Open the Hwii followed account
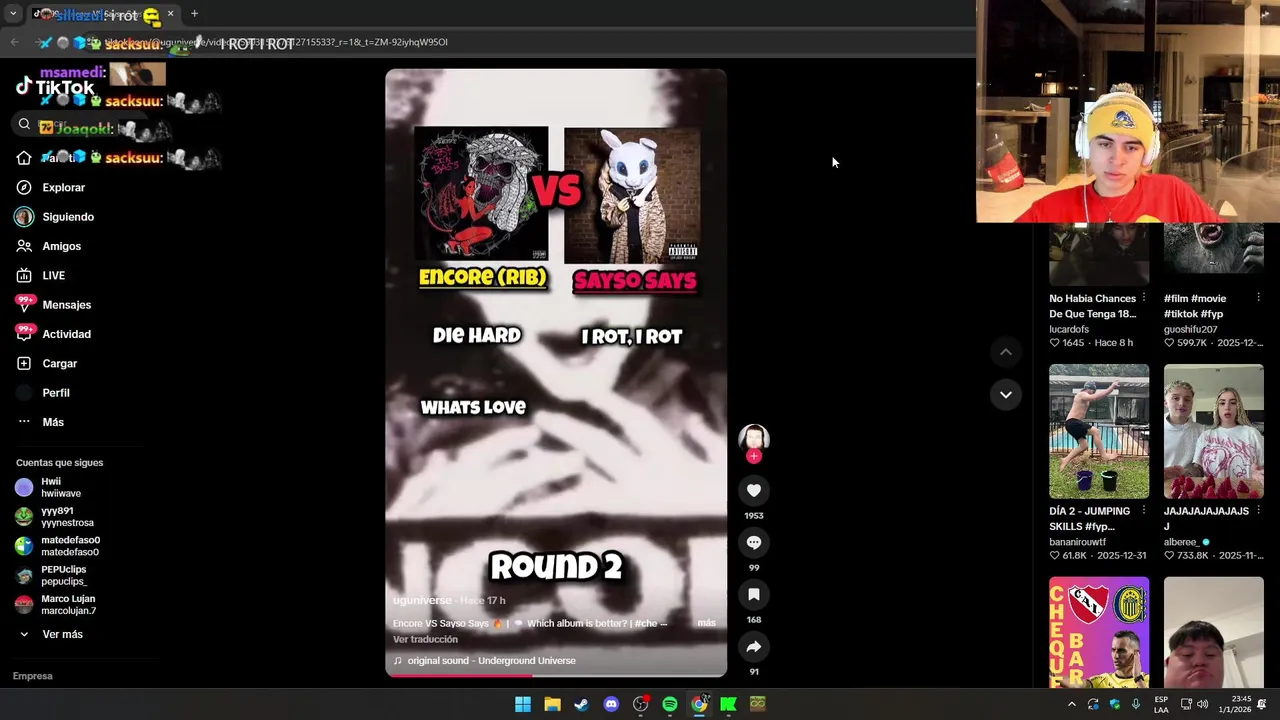 (x=60, y=487)
